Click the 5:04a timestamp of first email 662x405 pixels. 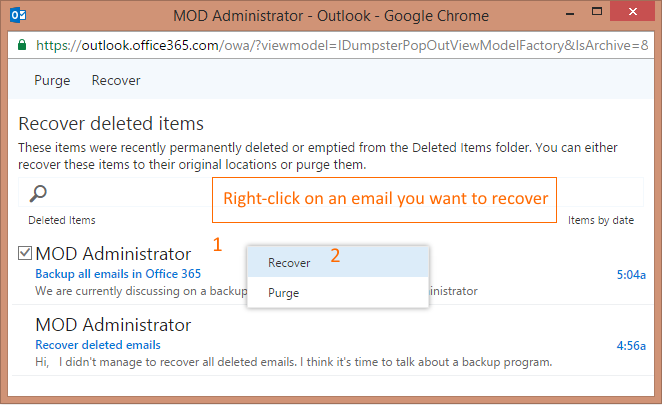pyautogui.click(x=631, y=275)
